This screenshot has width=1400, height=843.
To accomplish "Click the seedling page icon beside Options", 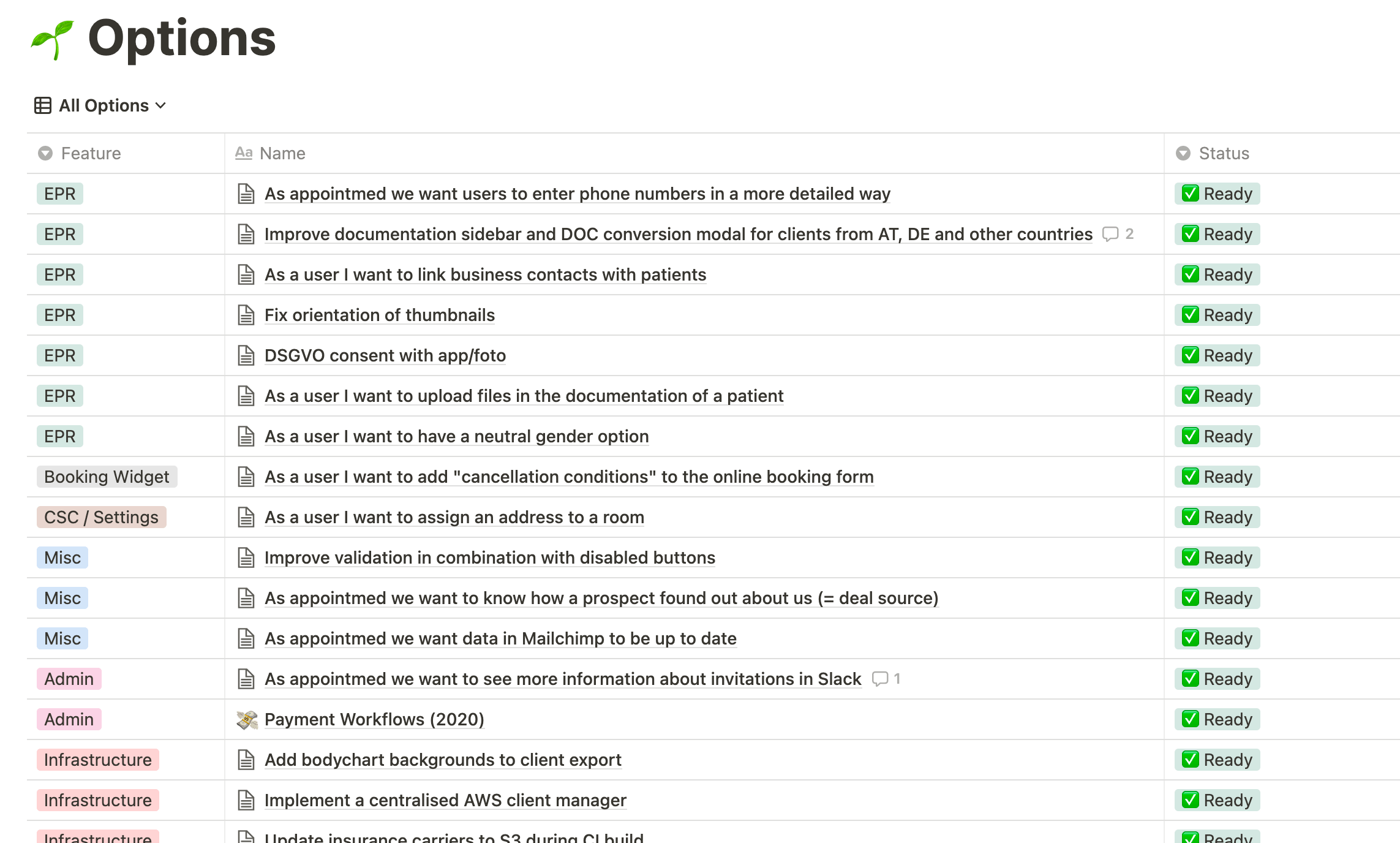I will (53, 40).
